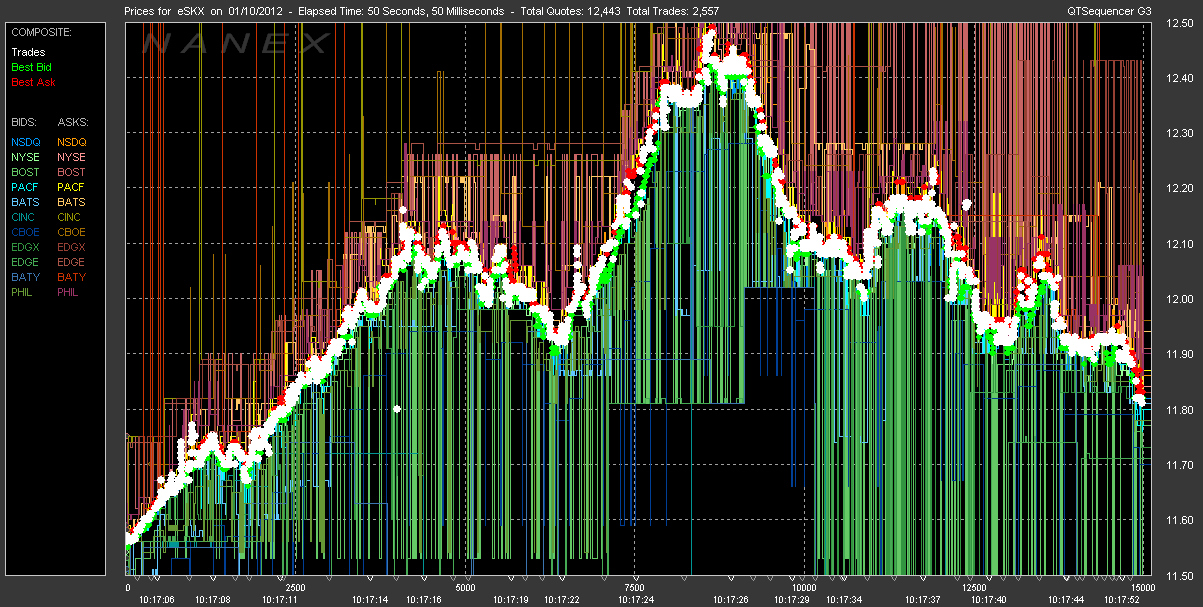The image size is (1203, 607).
Task: Choose NYSE under the BIDS legend
Action: pyautogui.click(x=26, y=157)
